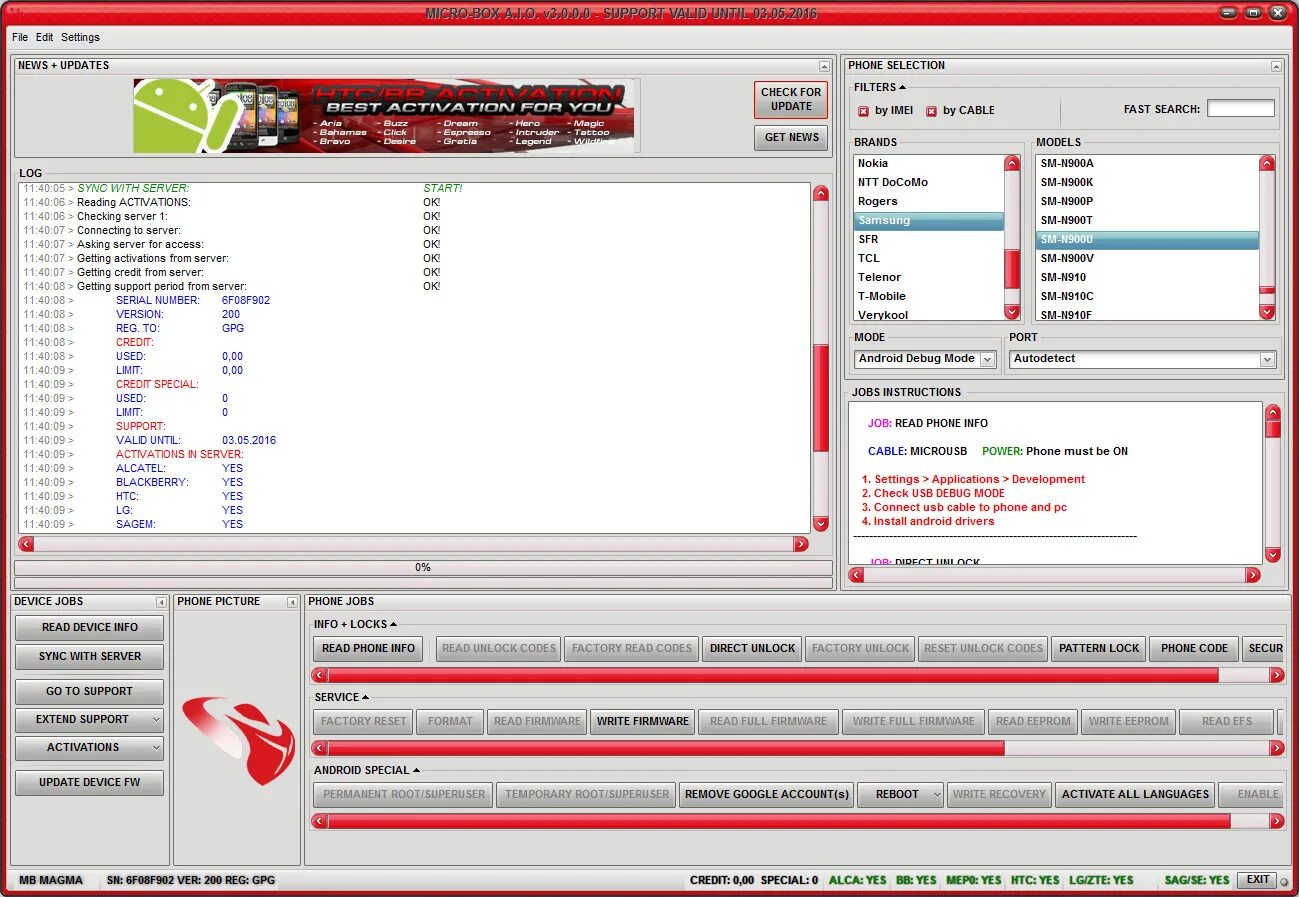The width and height of the screenshot is (1299, 897).
Task: Click the Exit button
Action: [x=1258, y=880]
